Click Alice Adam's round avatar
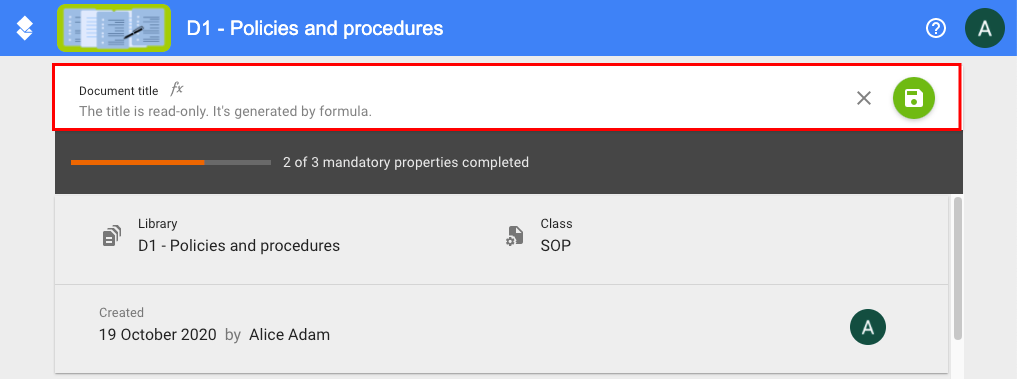The height and width of the screenshot is (379, 1017). click(868, 328)
